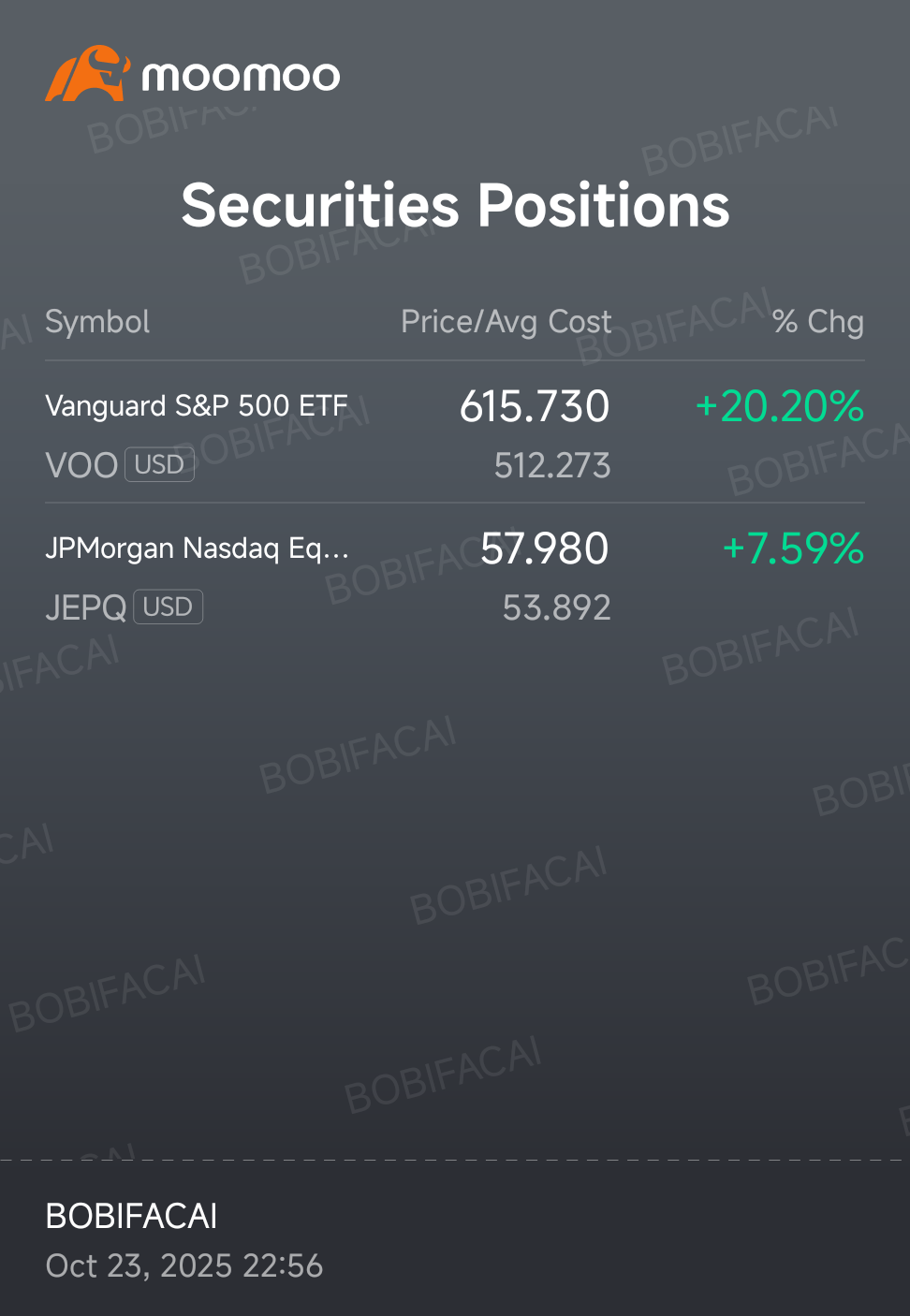The width and height of the screenshot is (910, 1316).
Task: Click VOO current price 615.730
Action: [535, 406]
